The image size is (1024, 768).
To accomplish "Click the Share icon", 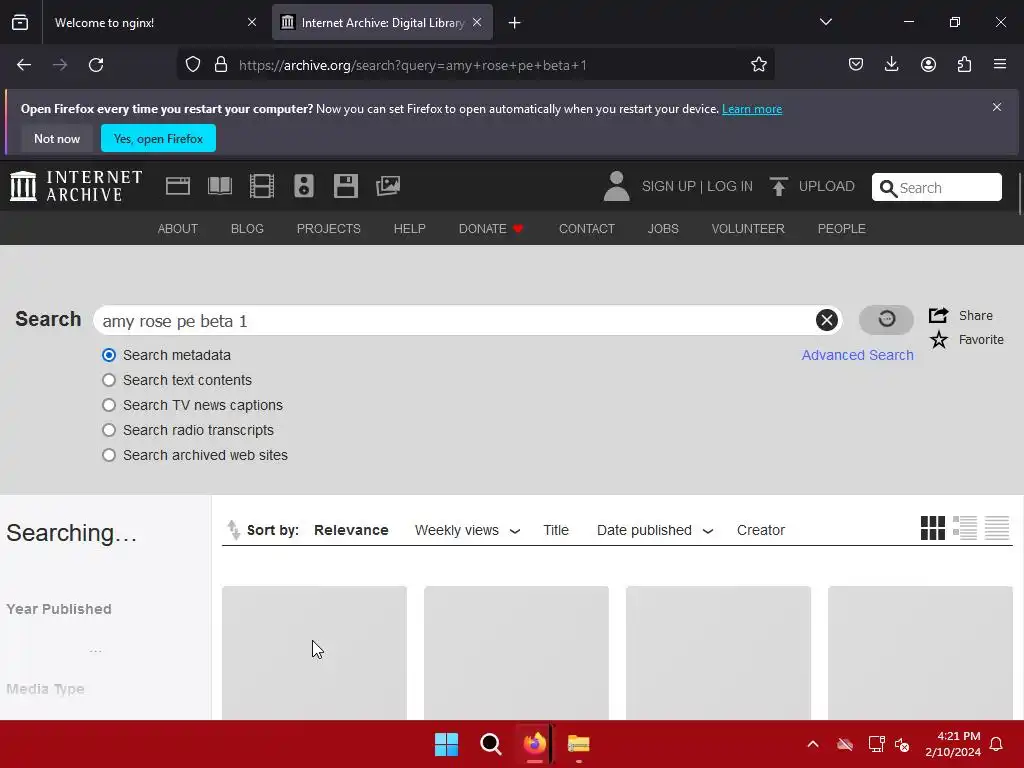I will click(x=938, y=315).
